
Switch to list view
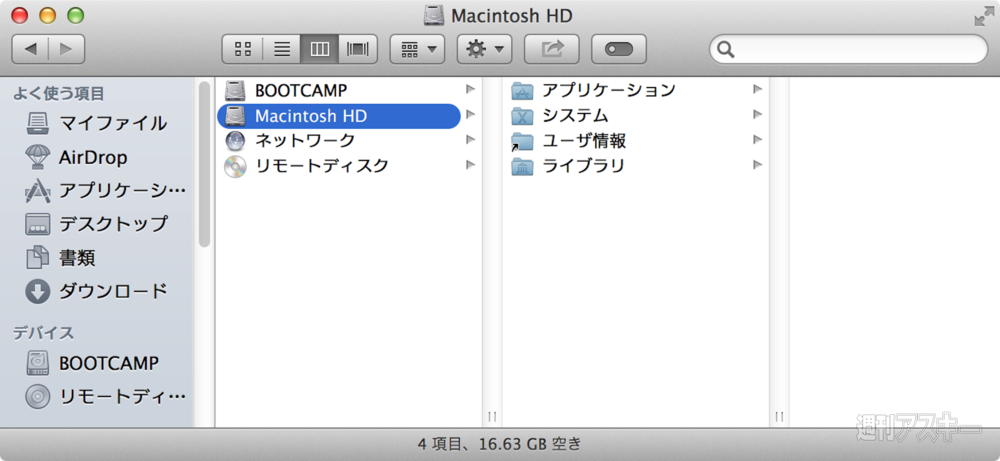[x=281, y=49]
